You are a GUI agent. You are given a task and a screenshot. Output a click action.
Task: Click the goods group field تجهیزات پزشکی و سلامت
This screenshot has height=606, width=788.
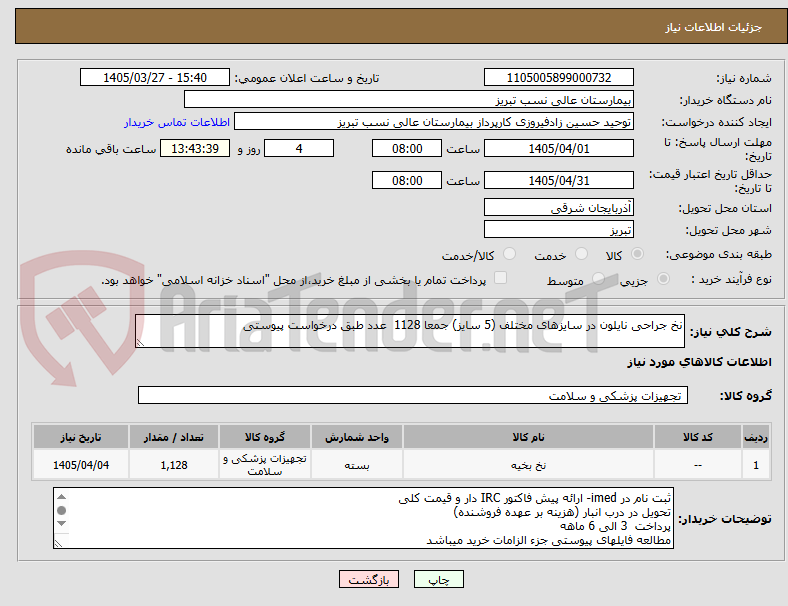pyautogui.click(x=413, y=395)
